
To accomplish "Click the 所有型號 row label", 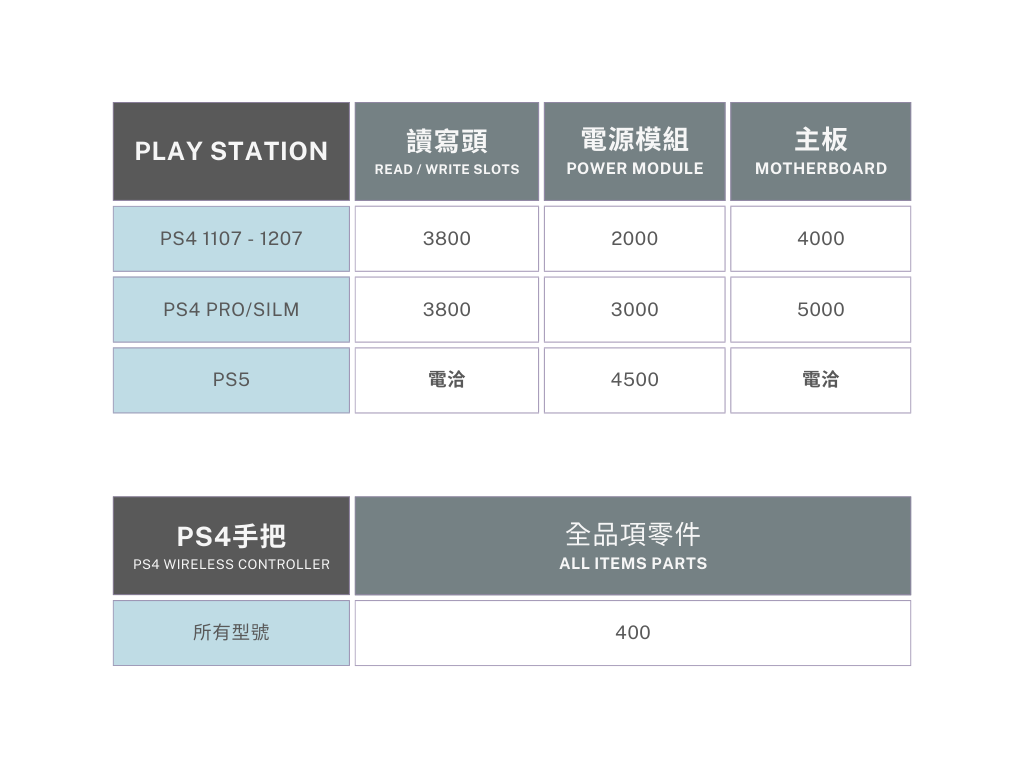I will point(231,633).
